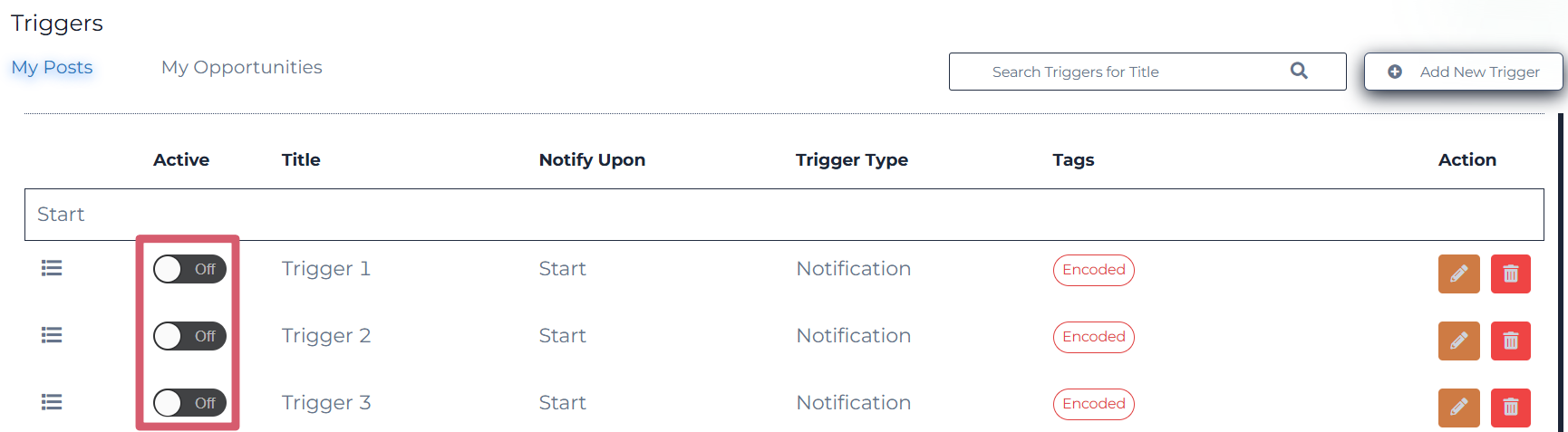Click the edit pencil icon for Trigger 1
Image resolution: width=1568 pixels, height=432 pixels.
(x=1458, y=274)
